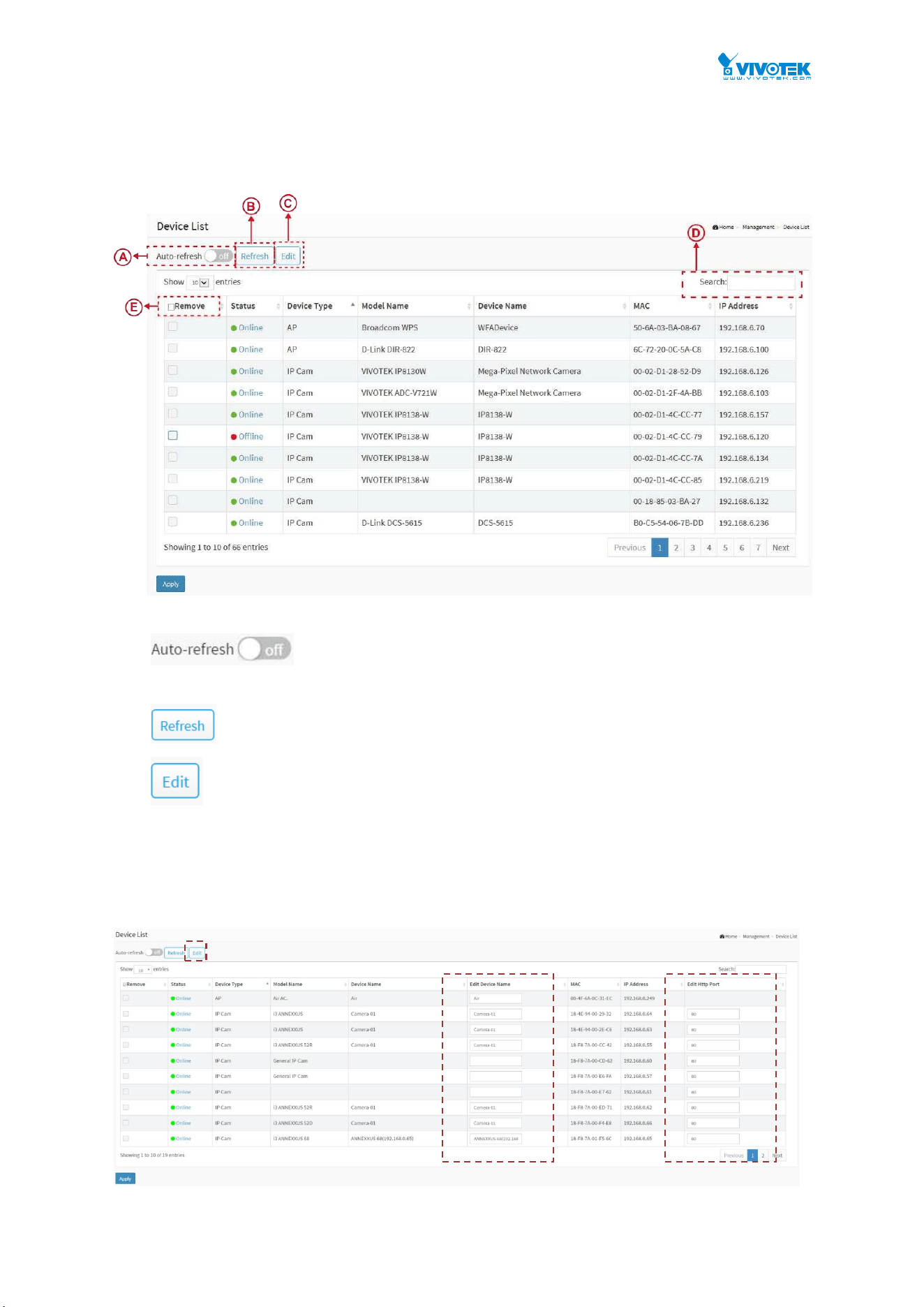Click Previous in upper table pagination
Screen dimensions: 924x1307
click(629, 547)
